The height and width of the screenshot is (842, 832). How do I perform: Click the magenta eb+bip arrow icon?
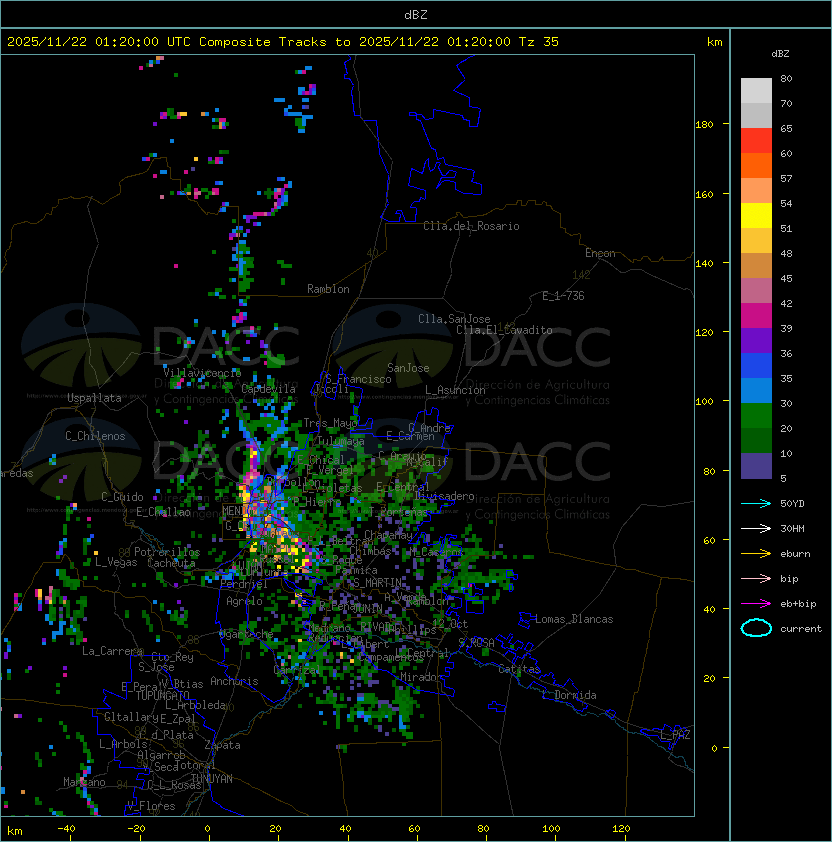pos(756,604)
